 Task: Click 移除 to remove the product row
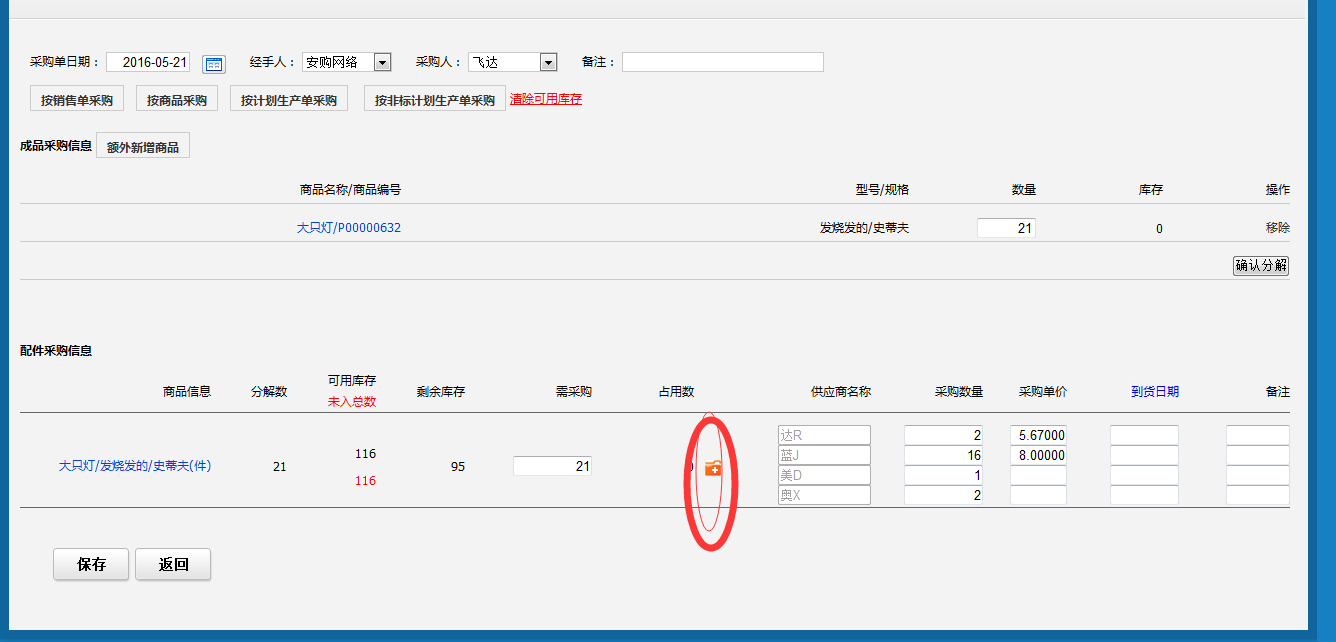coord(1277,228)
